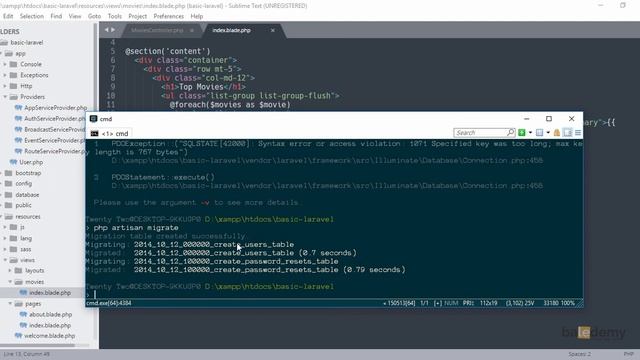Click the PHP syntax selector in status bar
Viewport: 640px width, 360px height.
pyautogui.click(x=628, y=354)
